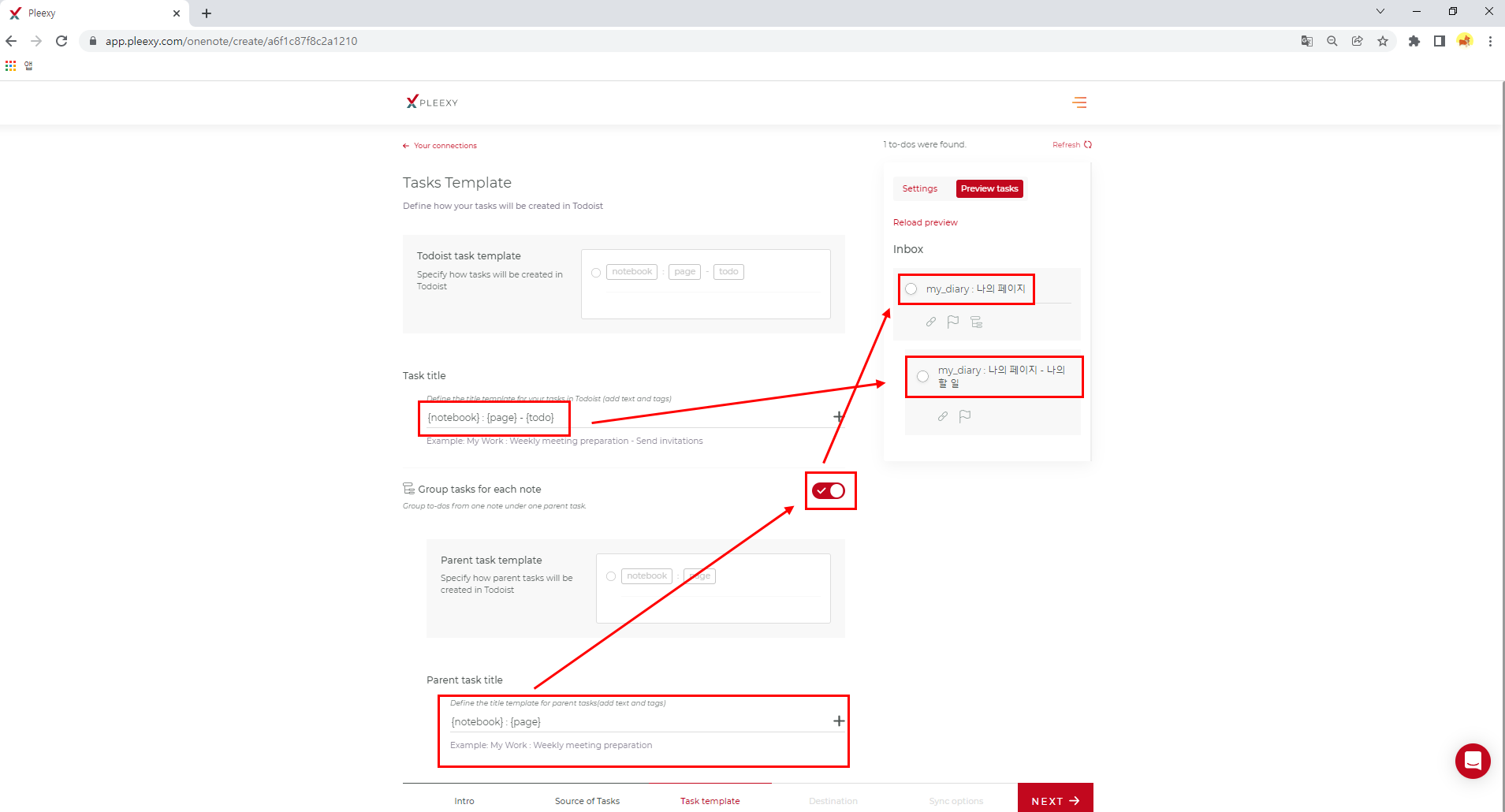Click the todo tag in the Todoist task template
Viewport: 1505px width, 812px height.
point(729,272)
